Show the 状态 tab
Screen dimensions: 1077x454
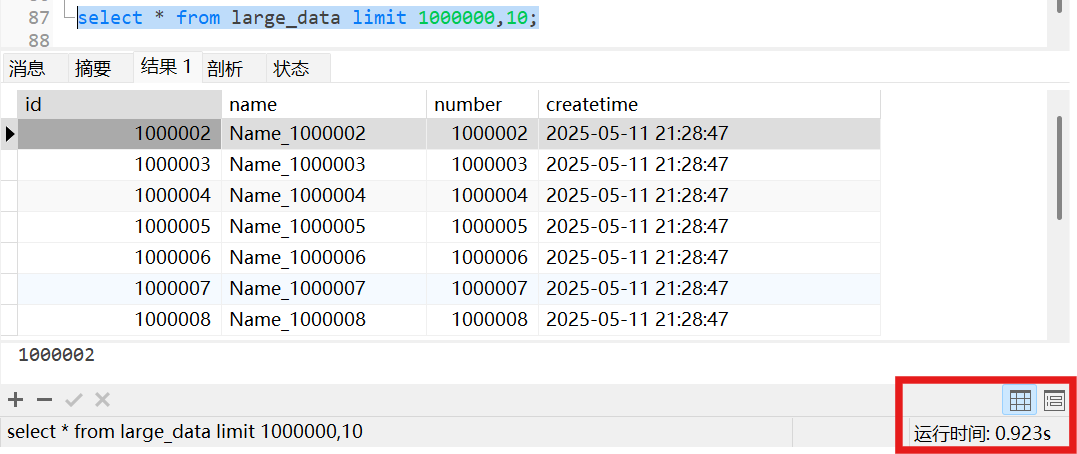click(x=291, y=68)
